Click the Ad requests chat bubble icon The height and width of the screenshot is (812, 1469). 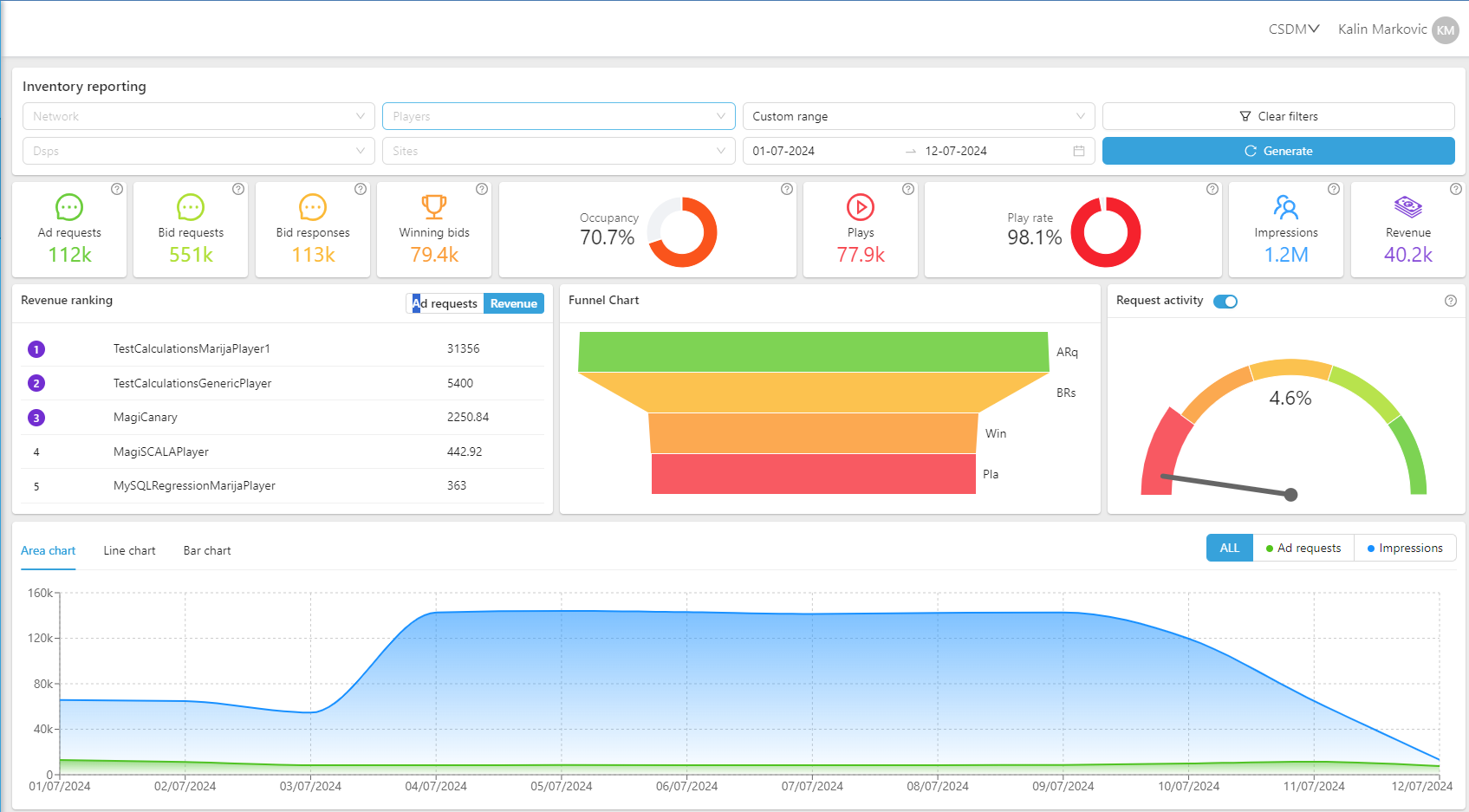point(69,207)
